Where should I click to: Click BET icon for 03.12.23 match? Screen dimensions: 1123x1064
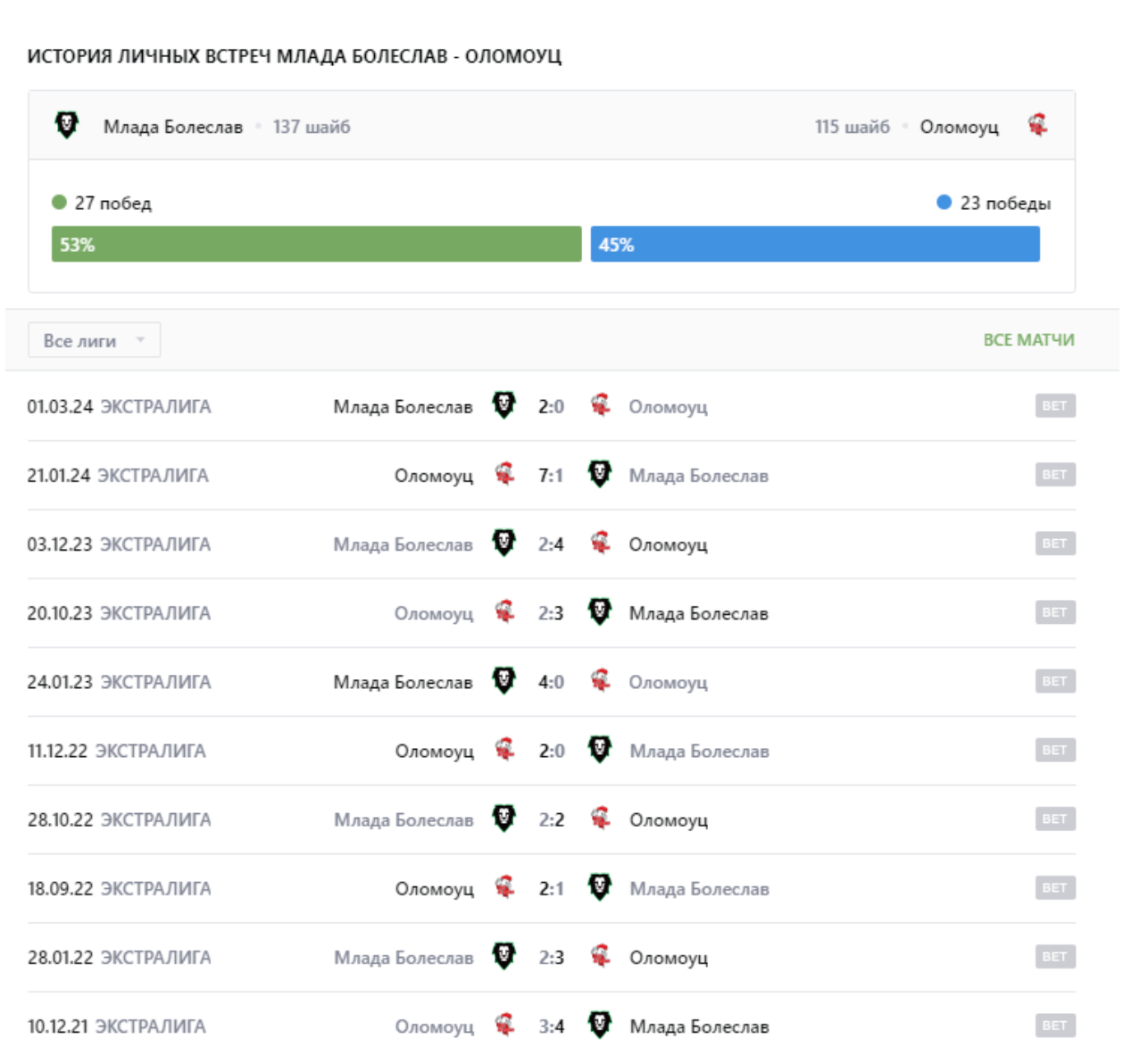point(1055,544)
